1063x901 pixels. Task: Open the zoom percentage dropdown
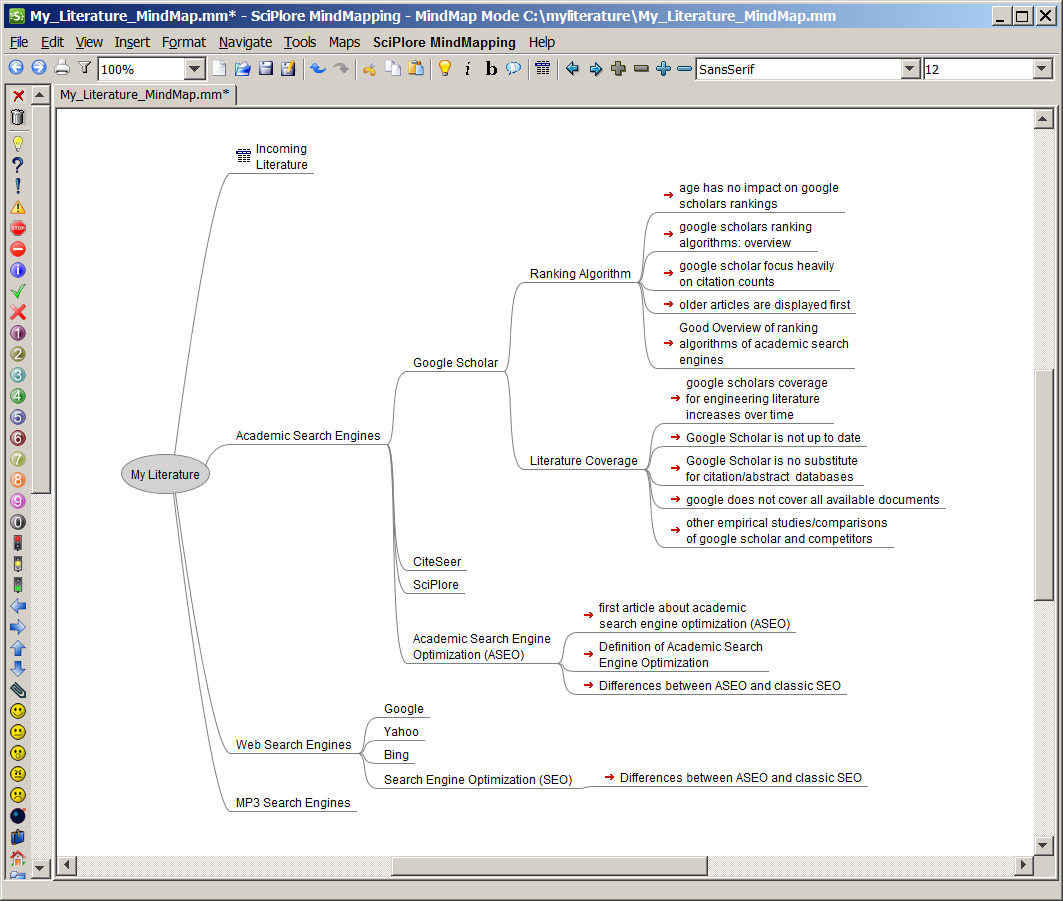(x=195, y=69)
